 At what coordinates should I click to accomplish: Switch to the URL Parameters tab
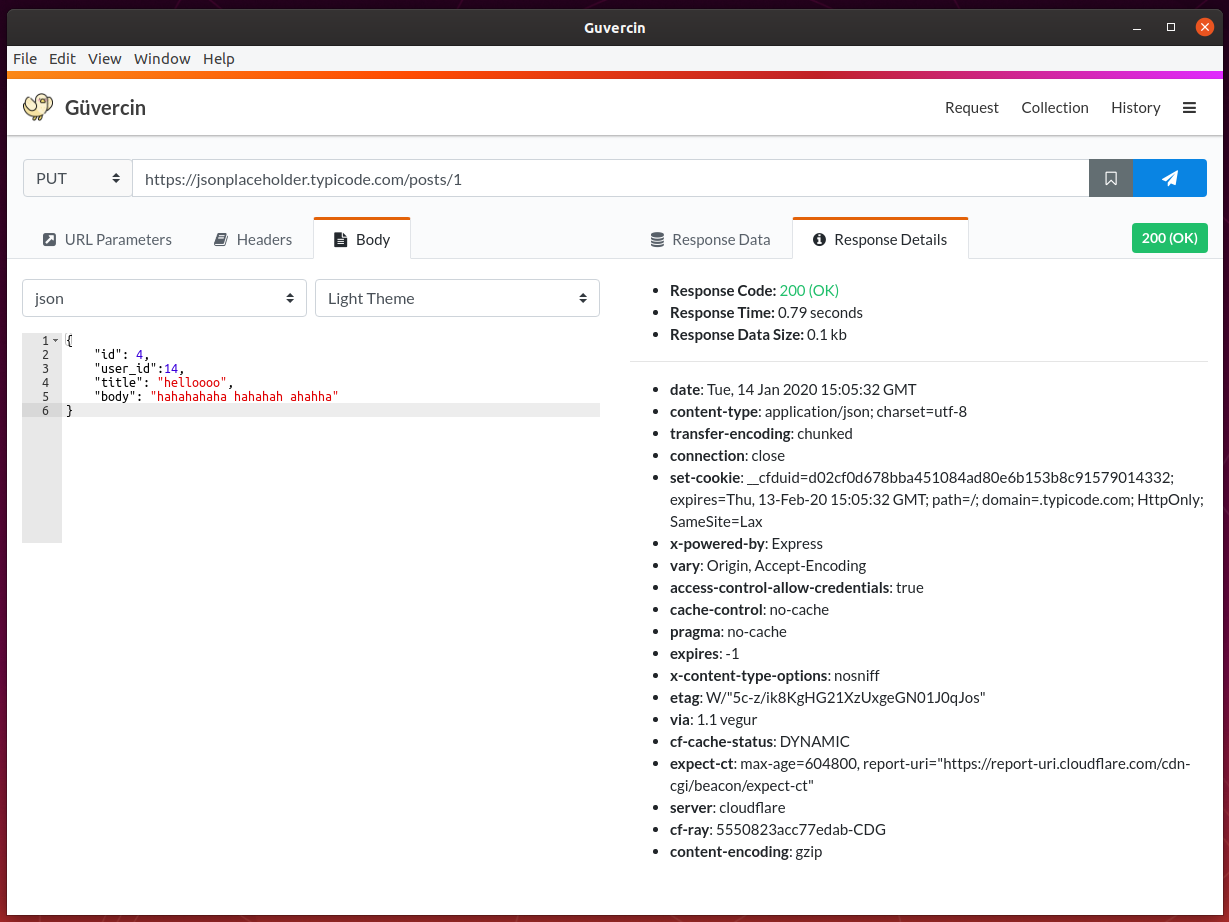tap(107, 239)
